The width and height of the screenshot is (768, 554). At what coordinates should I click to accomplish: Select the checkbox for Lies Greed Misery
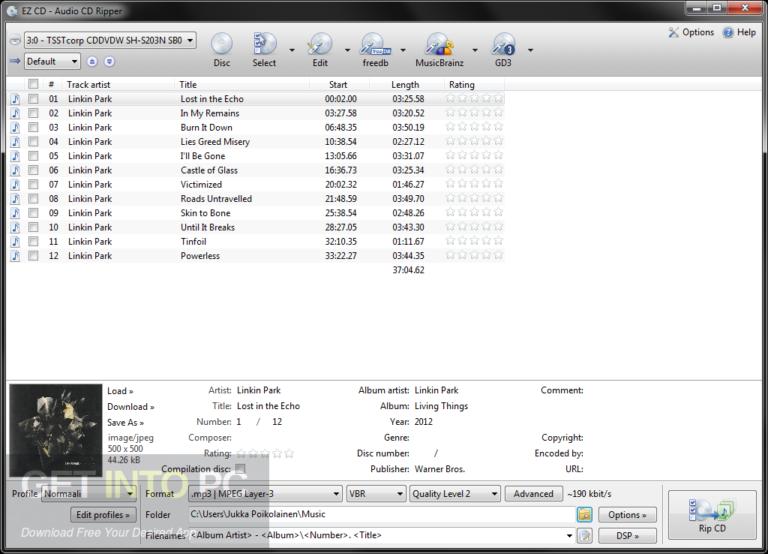click(x=33, y=142)
